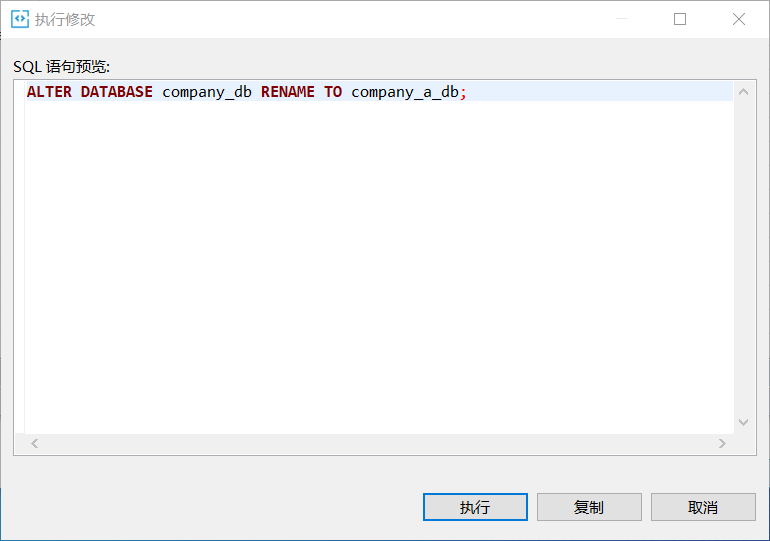
Task: Close the 执行修改 dialog window
Action: pyautogui.click(x=739, y=19)
